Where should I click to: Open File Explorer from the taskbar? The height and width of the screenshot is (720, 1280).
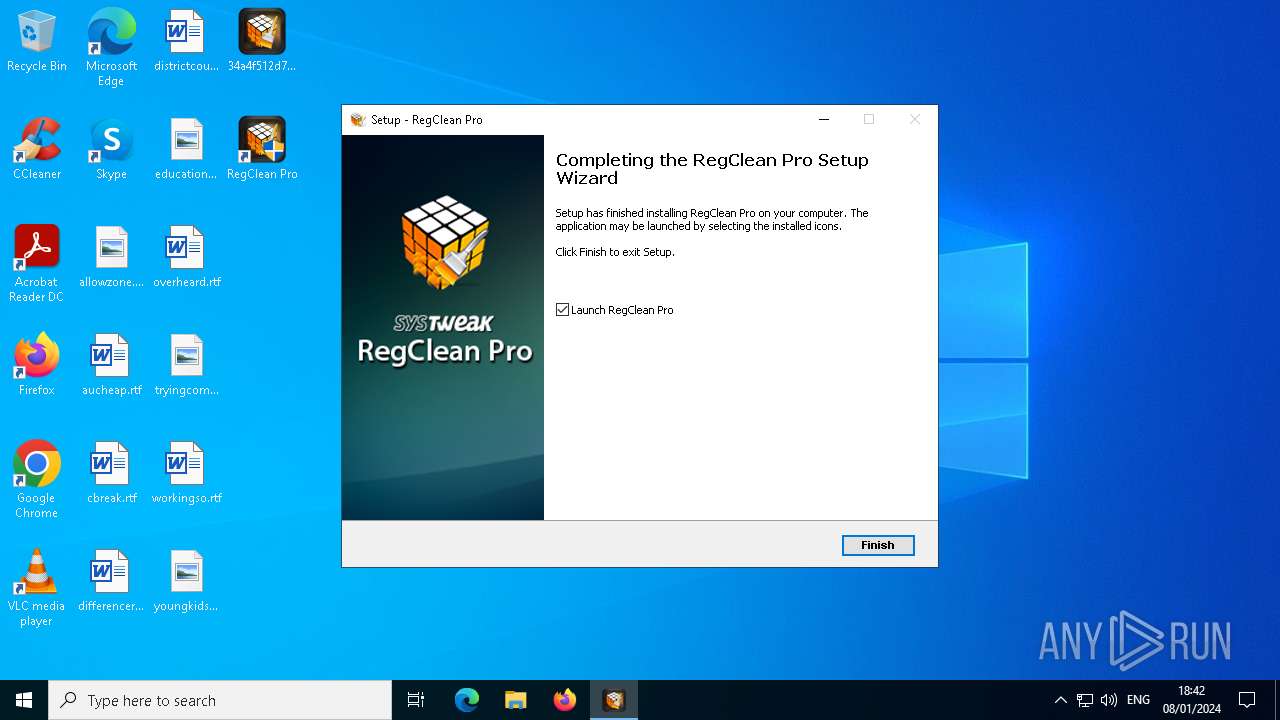pyautogui.click(x=516, y=700)
